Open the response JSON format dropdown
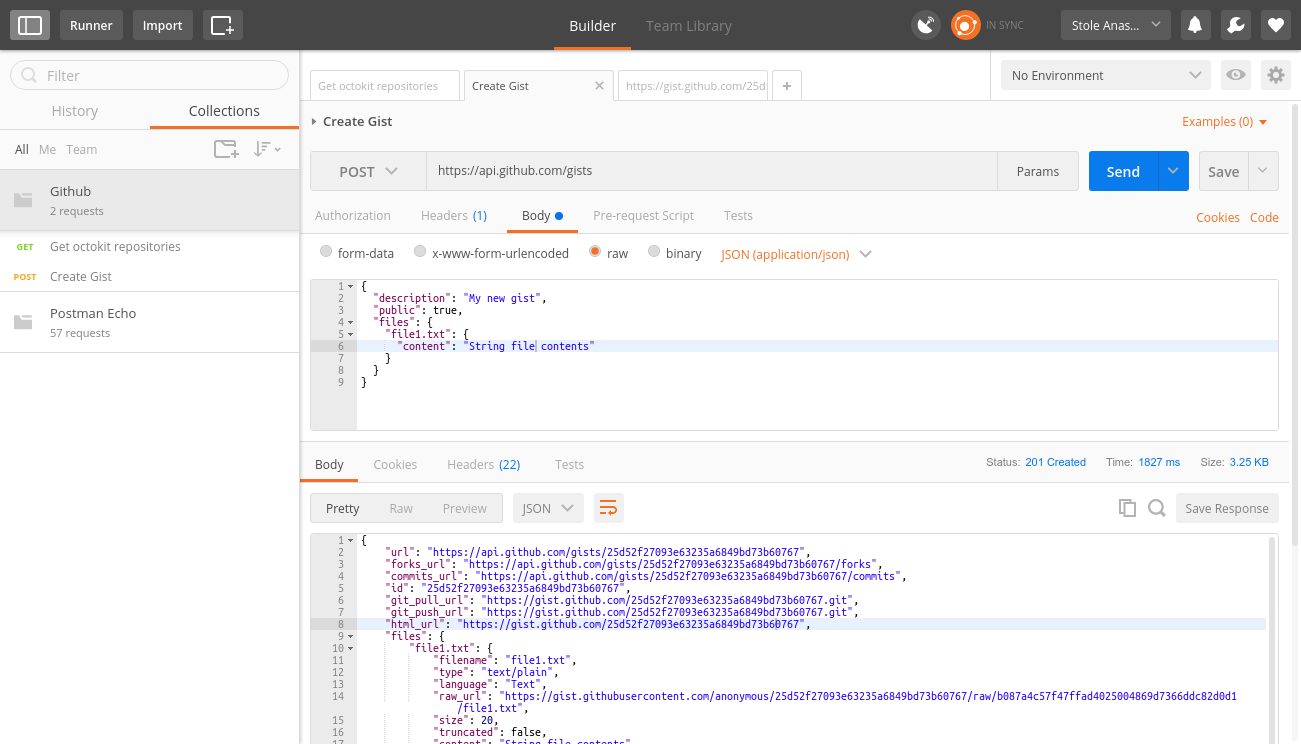 point(548,508)
